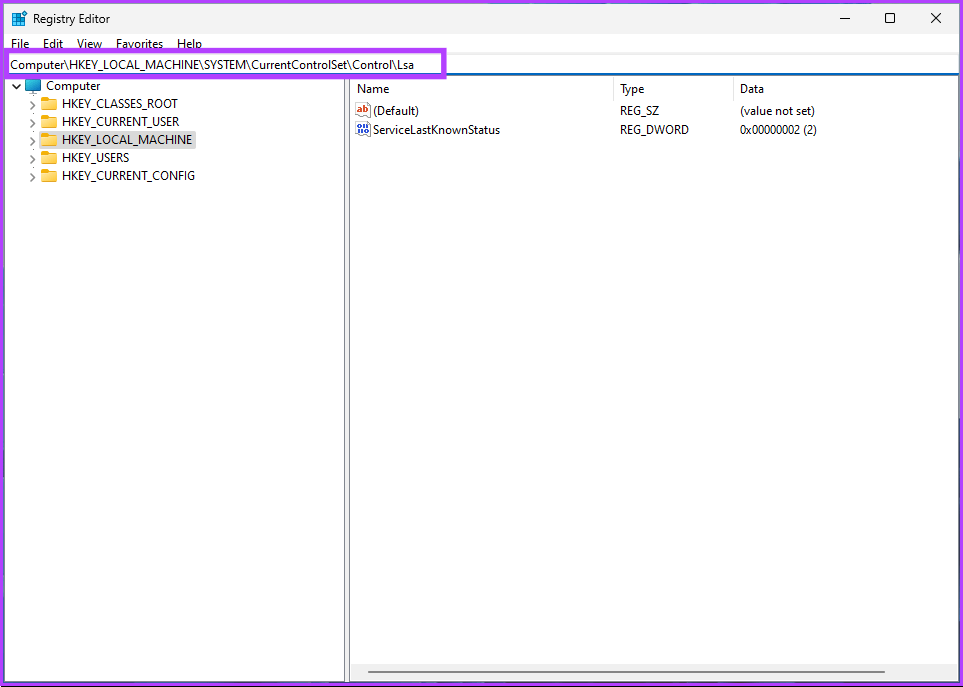The width and height of the screenshot is (963, 687).
Task: Sort values by the Type column header
Action: pos(673,89)
